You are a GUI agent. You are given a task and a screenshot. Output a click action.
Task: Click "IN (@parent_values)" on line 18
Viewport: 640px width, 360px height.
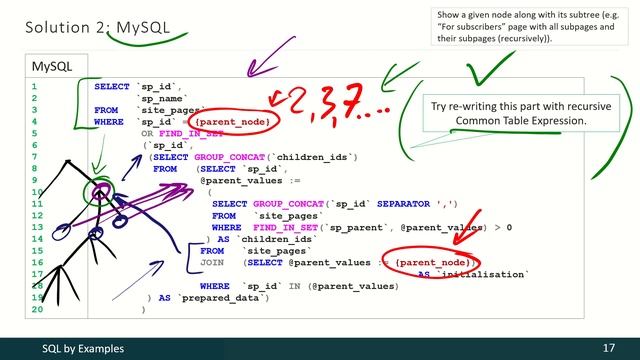(x=344, y=286)
